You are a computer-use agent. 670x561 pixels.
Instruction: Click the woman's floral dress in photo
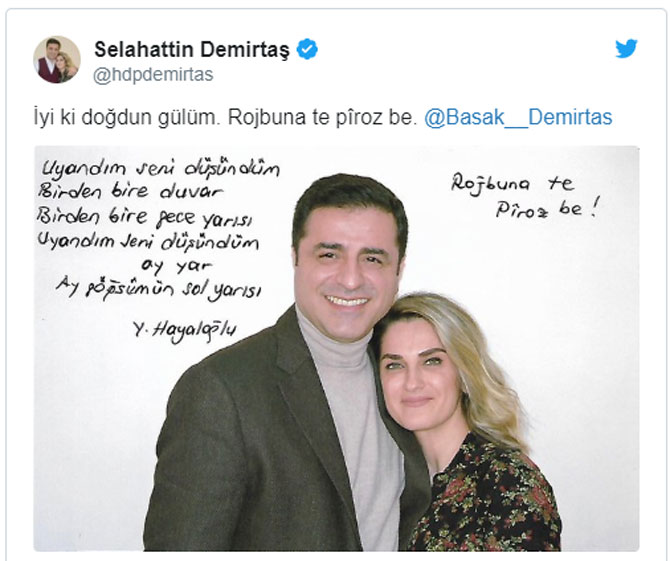486,498
